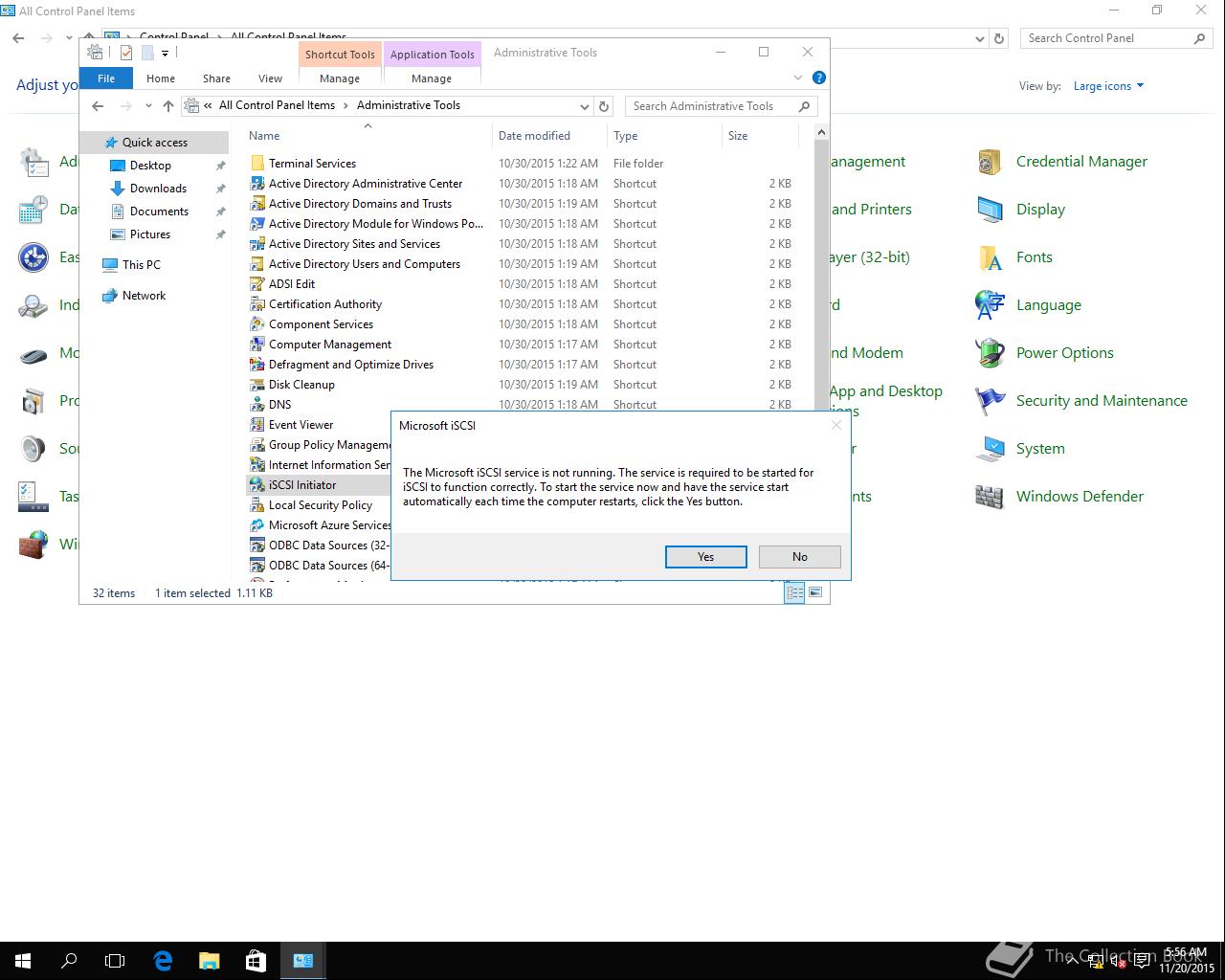Select the Disk Cleanup shortcut icon

[x=257, y=385]
